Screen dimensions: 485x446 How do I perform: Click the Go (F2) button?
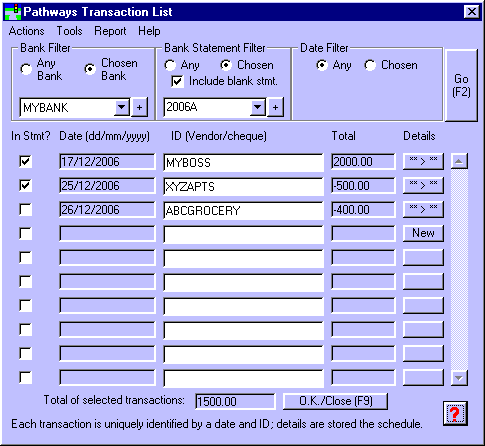461,85
